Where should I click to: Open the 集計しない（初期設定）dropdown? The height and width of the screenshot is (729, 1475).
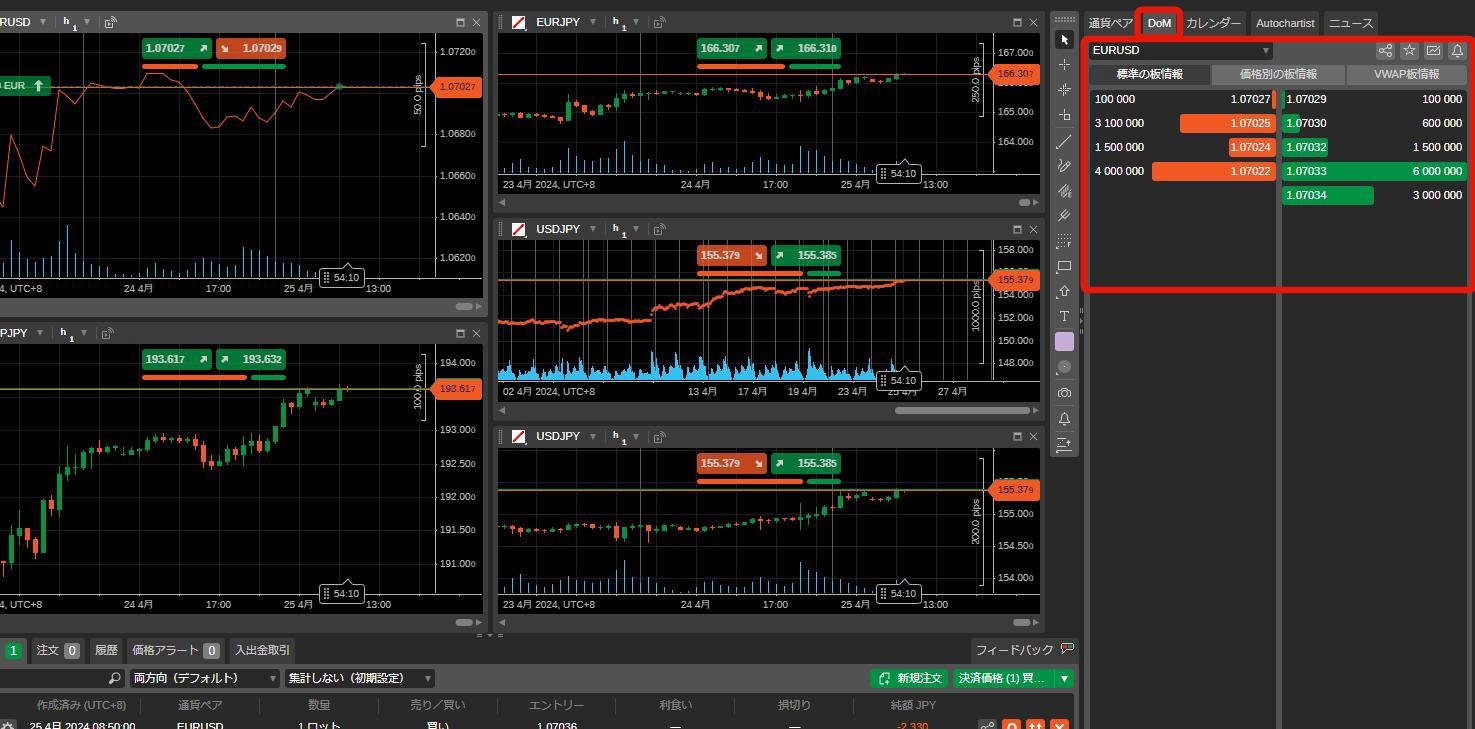pyautogui.click(x=360, y=678)
